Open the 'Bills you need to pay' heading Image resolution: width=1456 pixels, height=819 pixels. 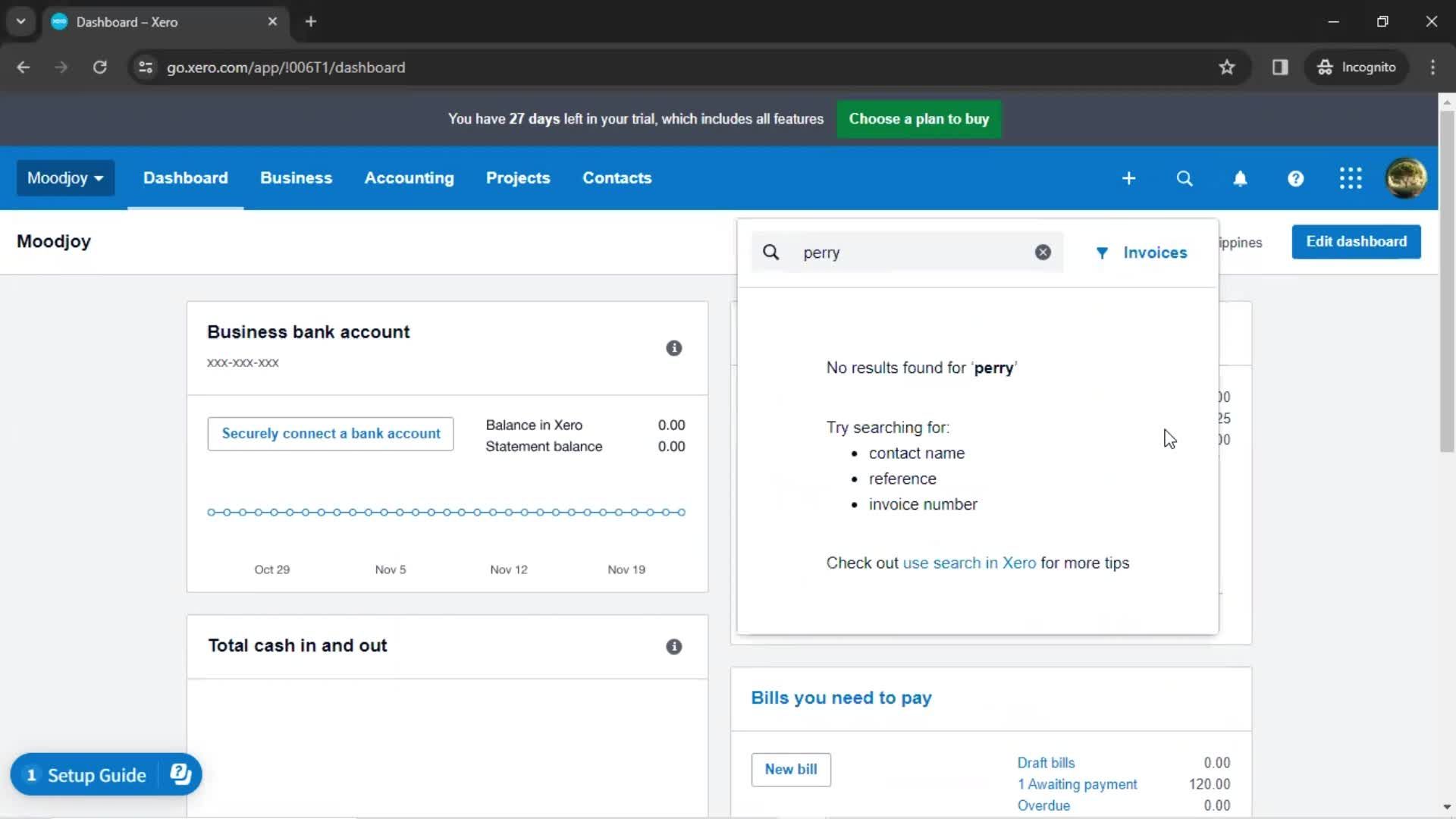click(841, 698)
